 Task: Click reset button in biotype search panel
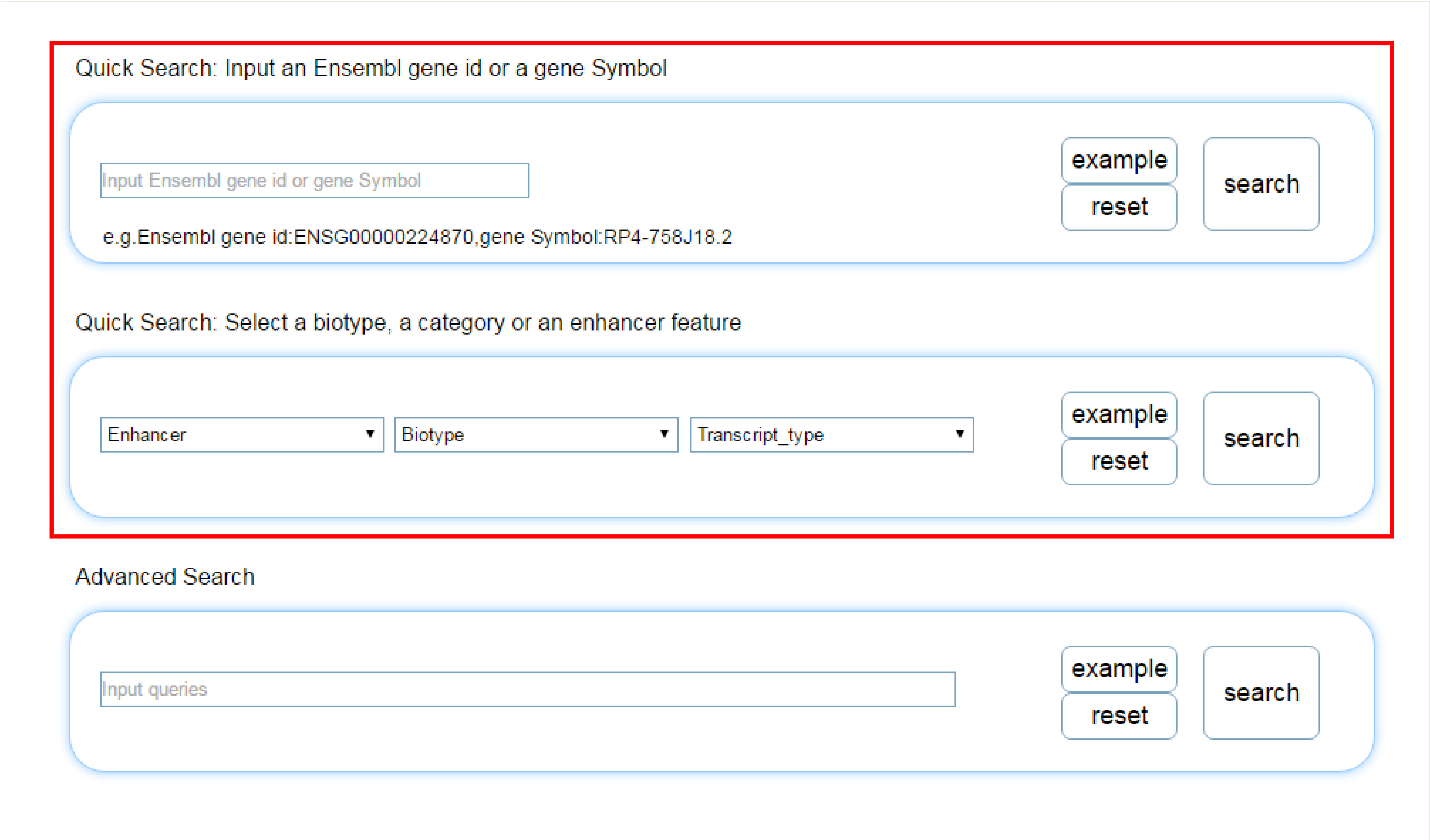(1119, 461)
